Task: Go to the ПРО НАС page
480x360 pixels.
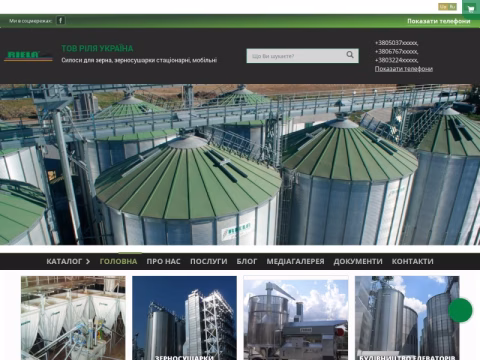Action: tap(163, 261)
